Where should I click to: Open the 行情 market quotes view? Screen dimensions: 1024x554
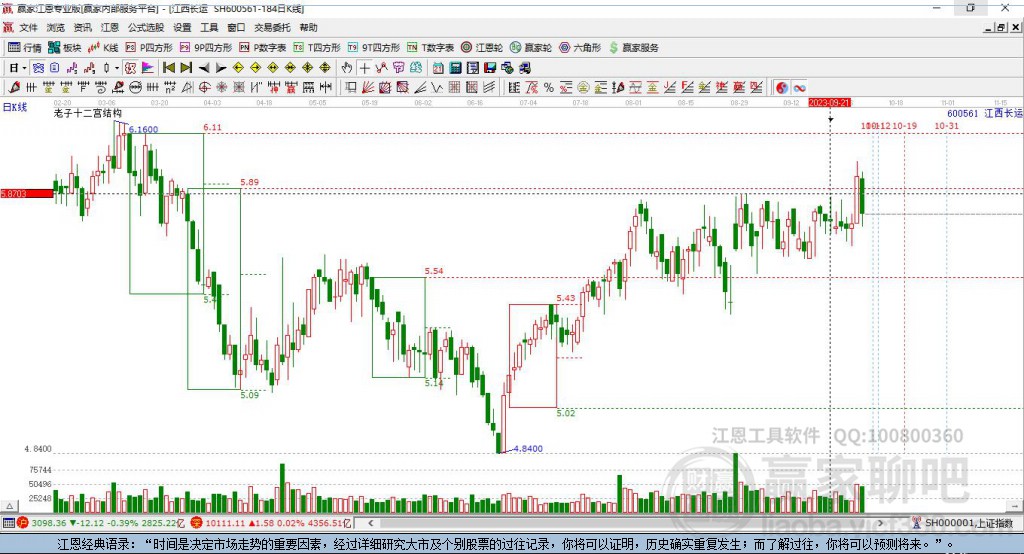pos(24,48)
